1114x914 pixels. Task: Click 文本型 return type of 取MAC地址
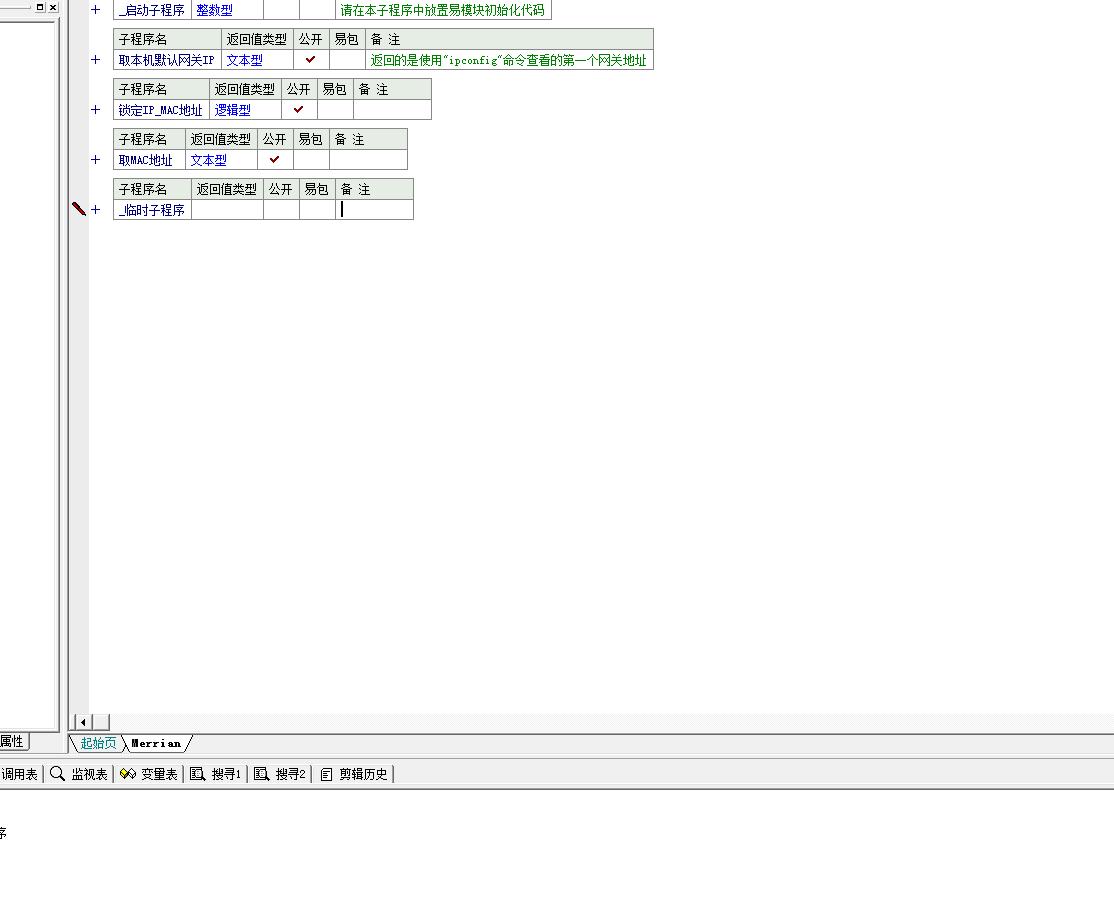(221, 160)
